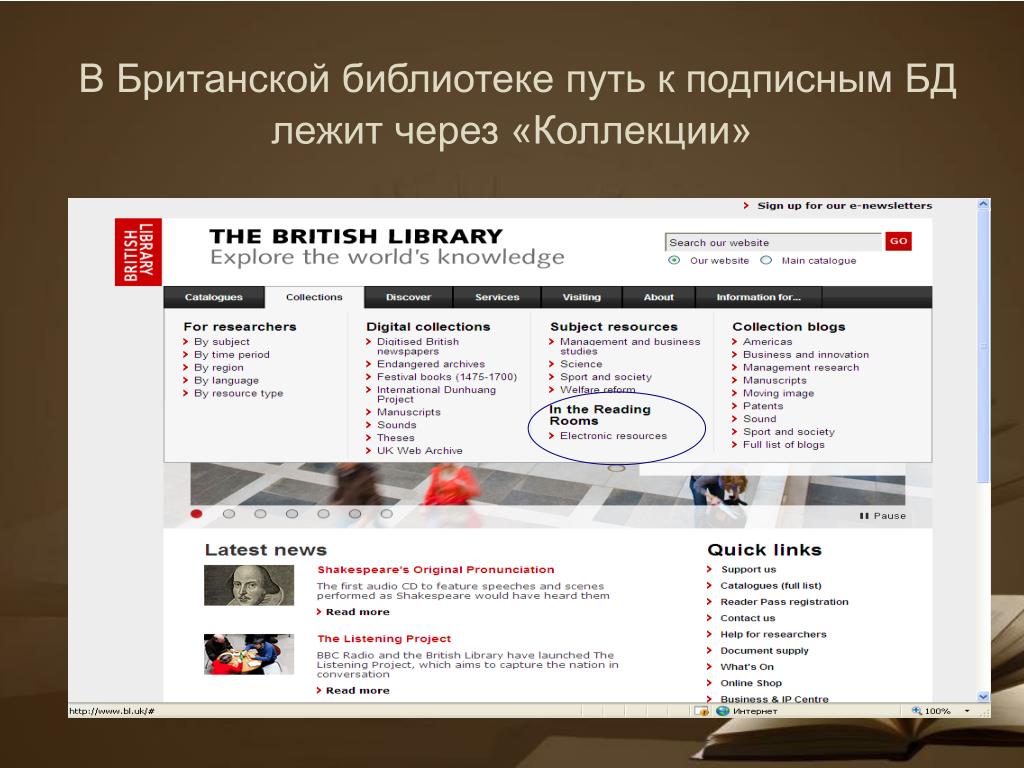Open the Collections menu tab
Screen dimensions: 1024x768
point(314,297)
